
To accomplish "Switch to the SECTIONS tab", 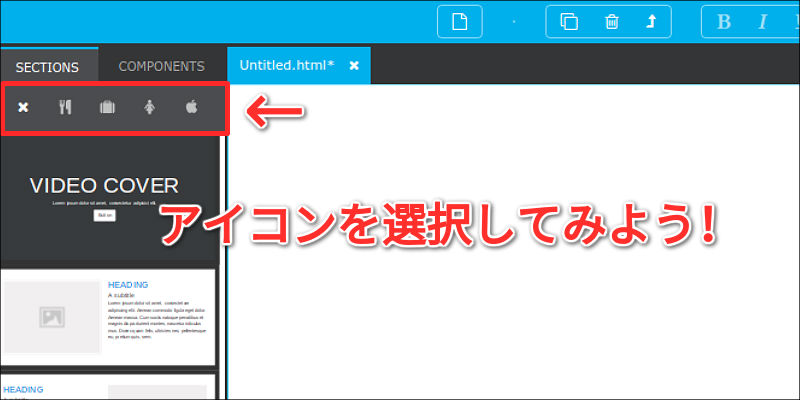I will (47, 67).
